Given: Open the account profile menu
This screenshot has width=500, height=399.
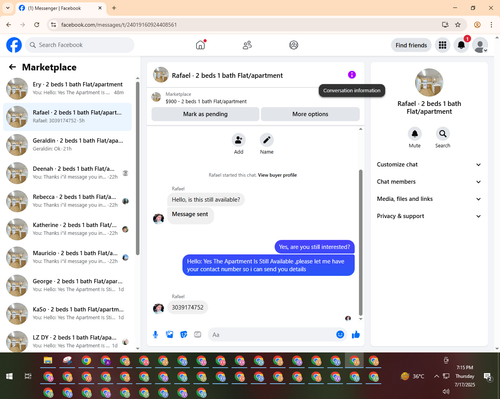Looking at the screenshot, I should 480,45.
